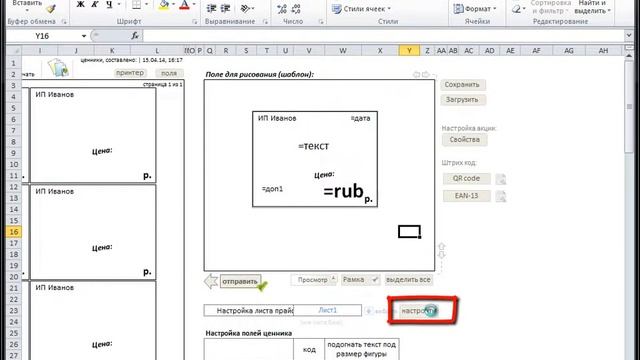Click the Лист1 sheet name field
640x360 pixels.
[x=327, y=310]
